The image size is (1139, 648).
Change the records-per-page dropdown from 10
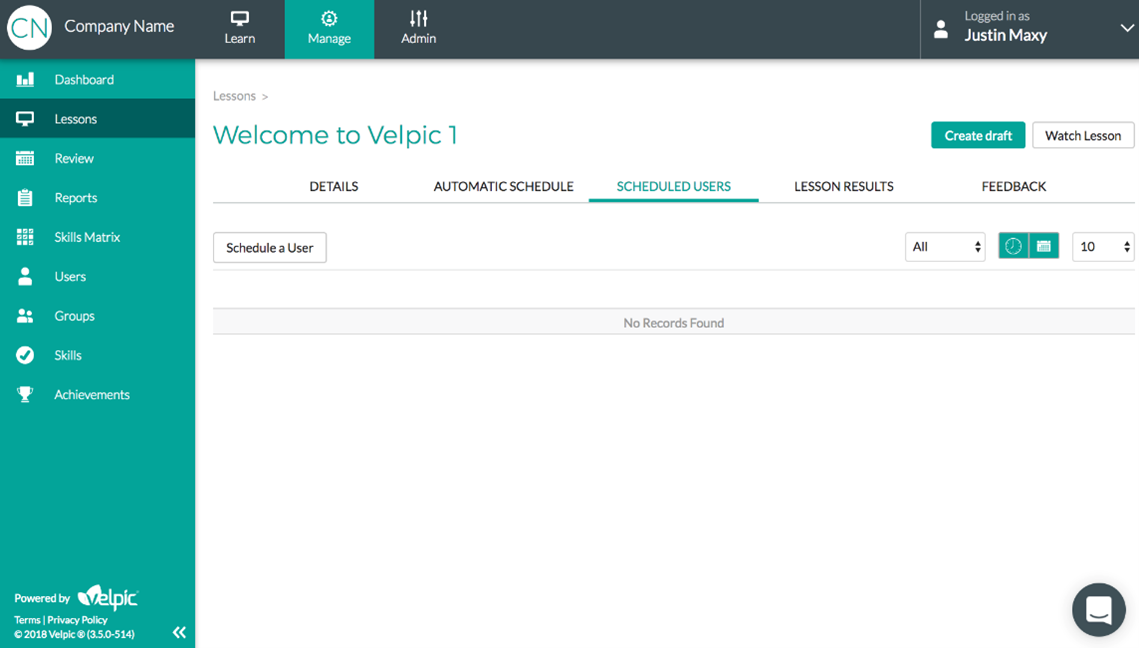[x=1102, y=245]
